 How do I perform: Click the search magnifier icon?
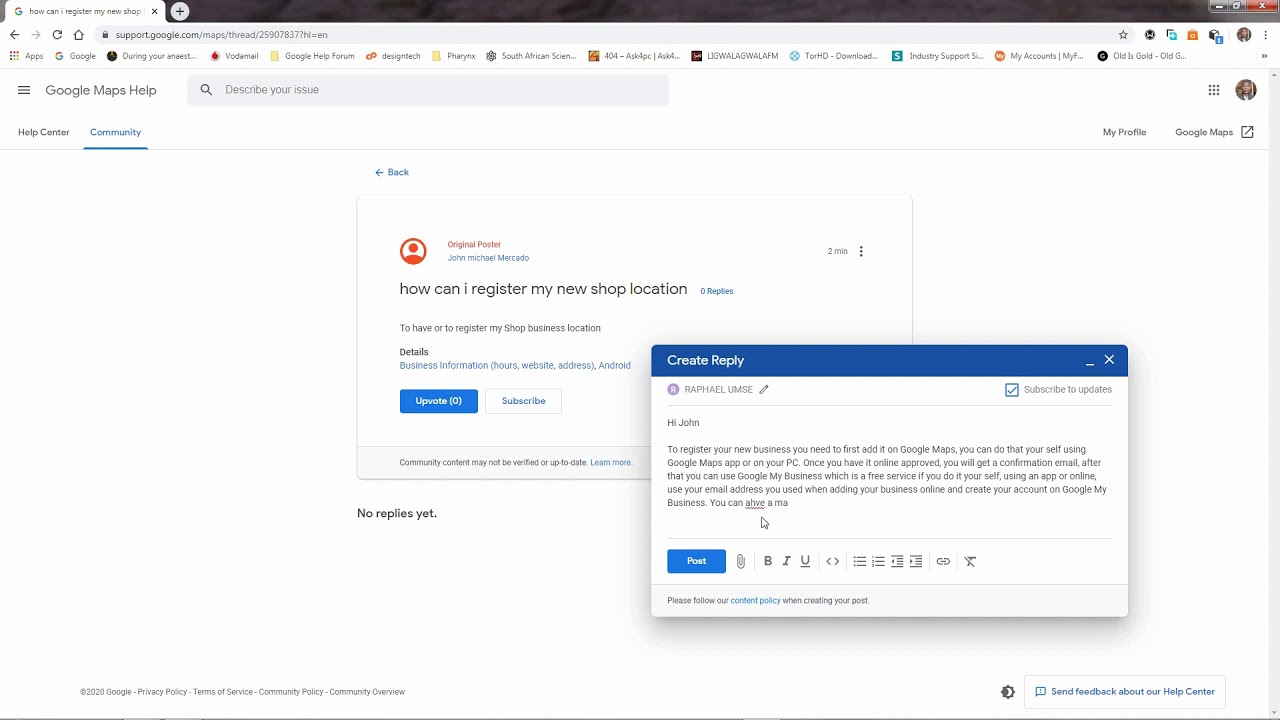coord(206,90)
